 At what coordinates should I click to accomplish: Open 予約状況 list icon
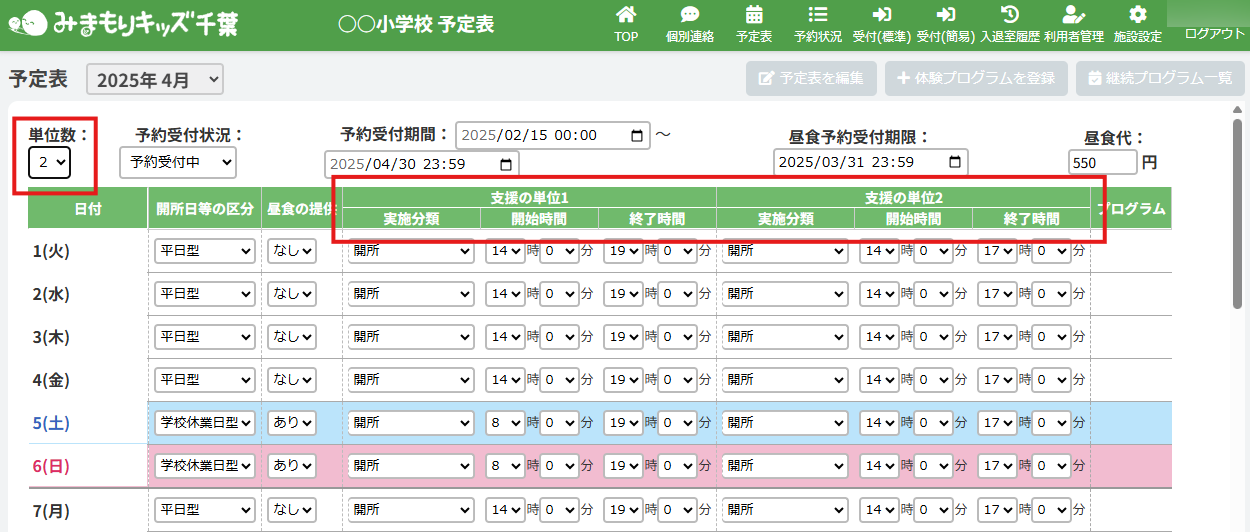[x=818, y=15]
